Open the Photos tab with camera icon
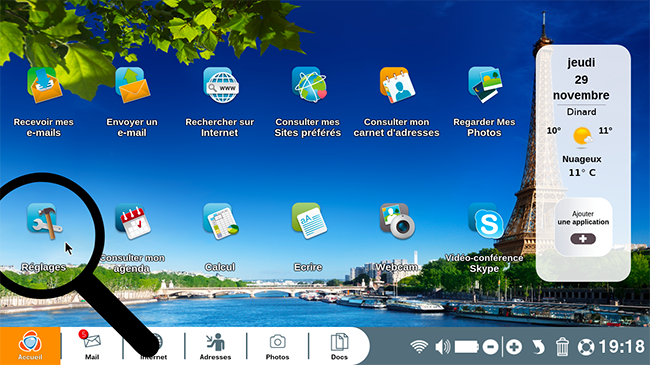Image resolution: width=650 pixels, height=365 pixels. coord(277,346)
